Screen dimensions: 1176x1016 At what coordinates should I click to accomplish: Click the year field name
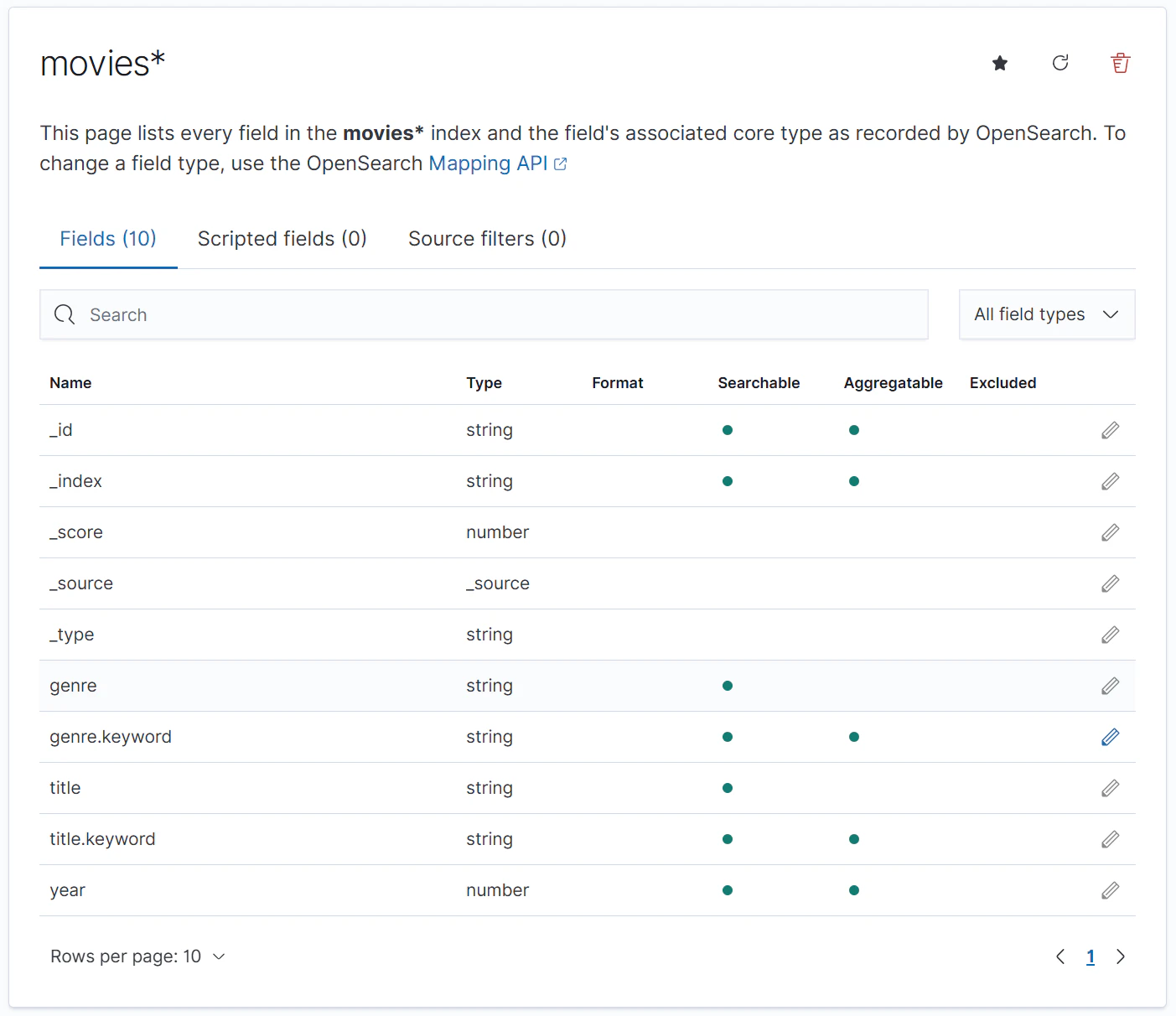pyautogui.click(x=67, y=890)
